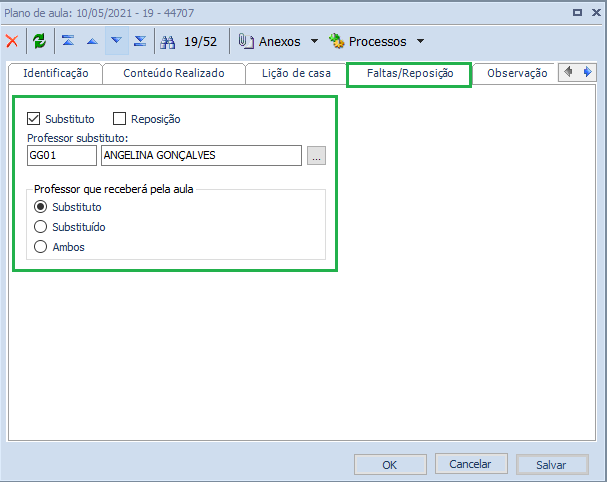Select the Substituído radio option

41,226
